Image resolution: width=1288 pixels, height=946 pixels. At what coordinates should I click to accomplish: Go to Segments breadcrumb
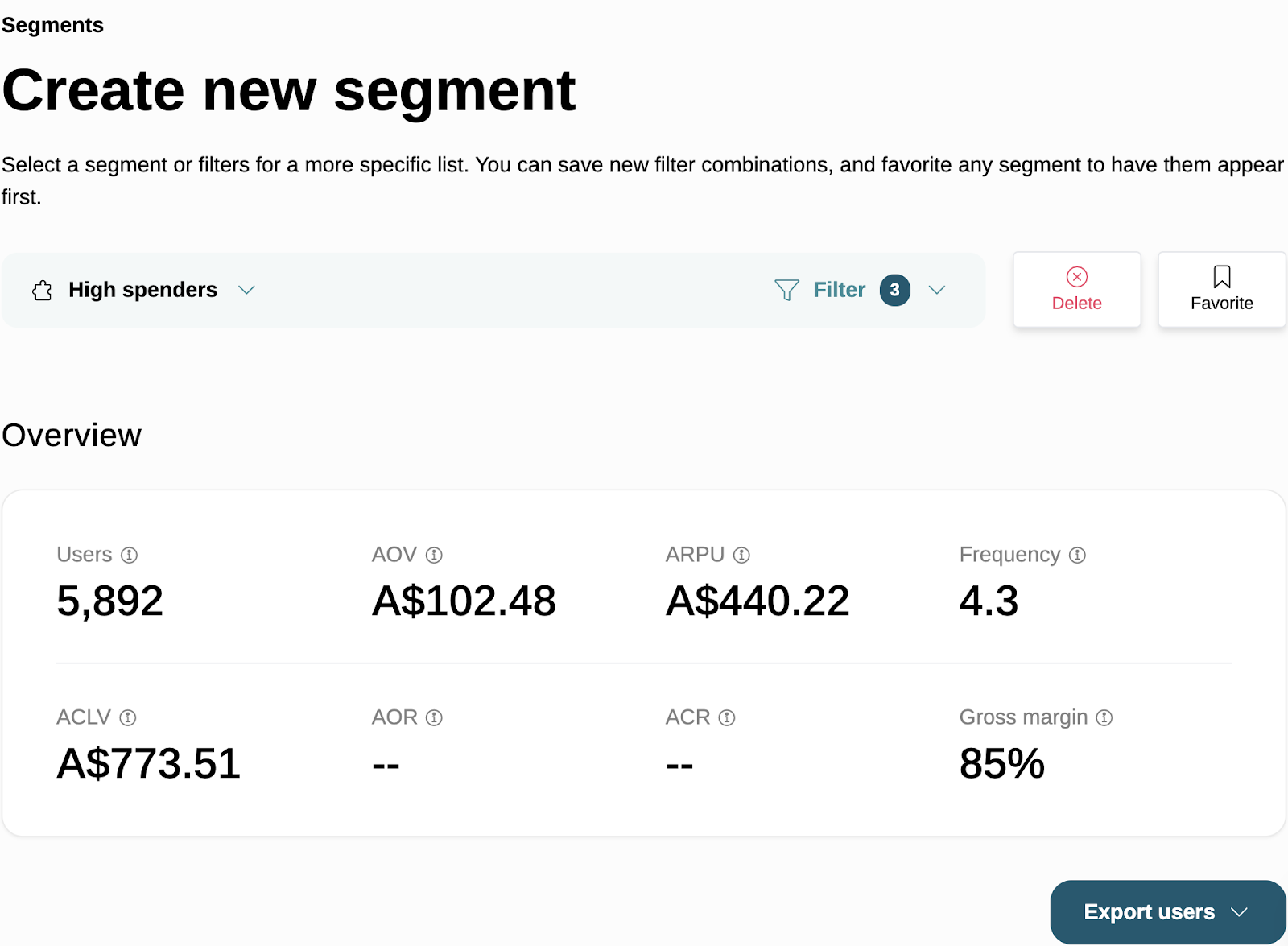point(52,25)
